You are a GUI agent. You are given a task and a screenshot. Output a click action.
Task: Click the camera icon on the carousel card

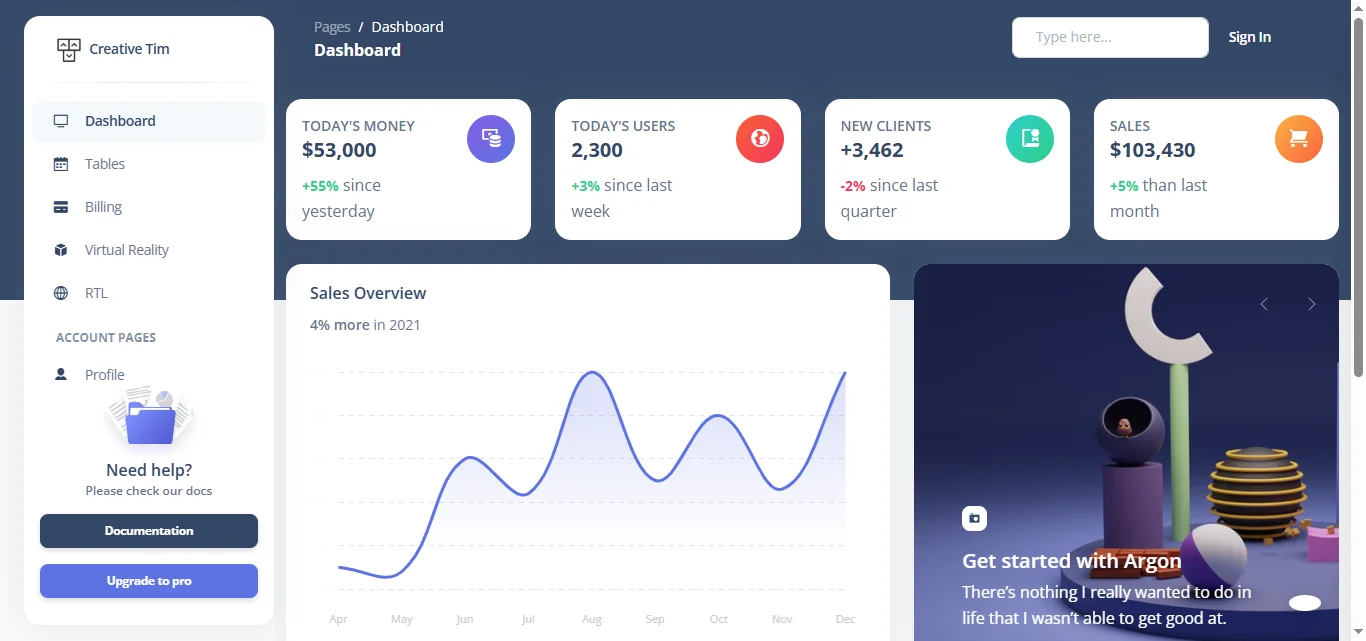[974, 518]
